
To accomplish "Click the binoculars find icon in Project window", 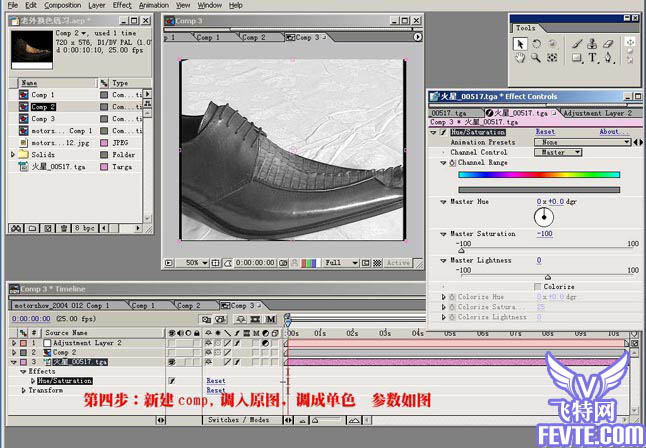I will [x=16, y=228].
